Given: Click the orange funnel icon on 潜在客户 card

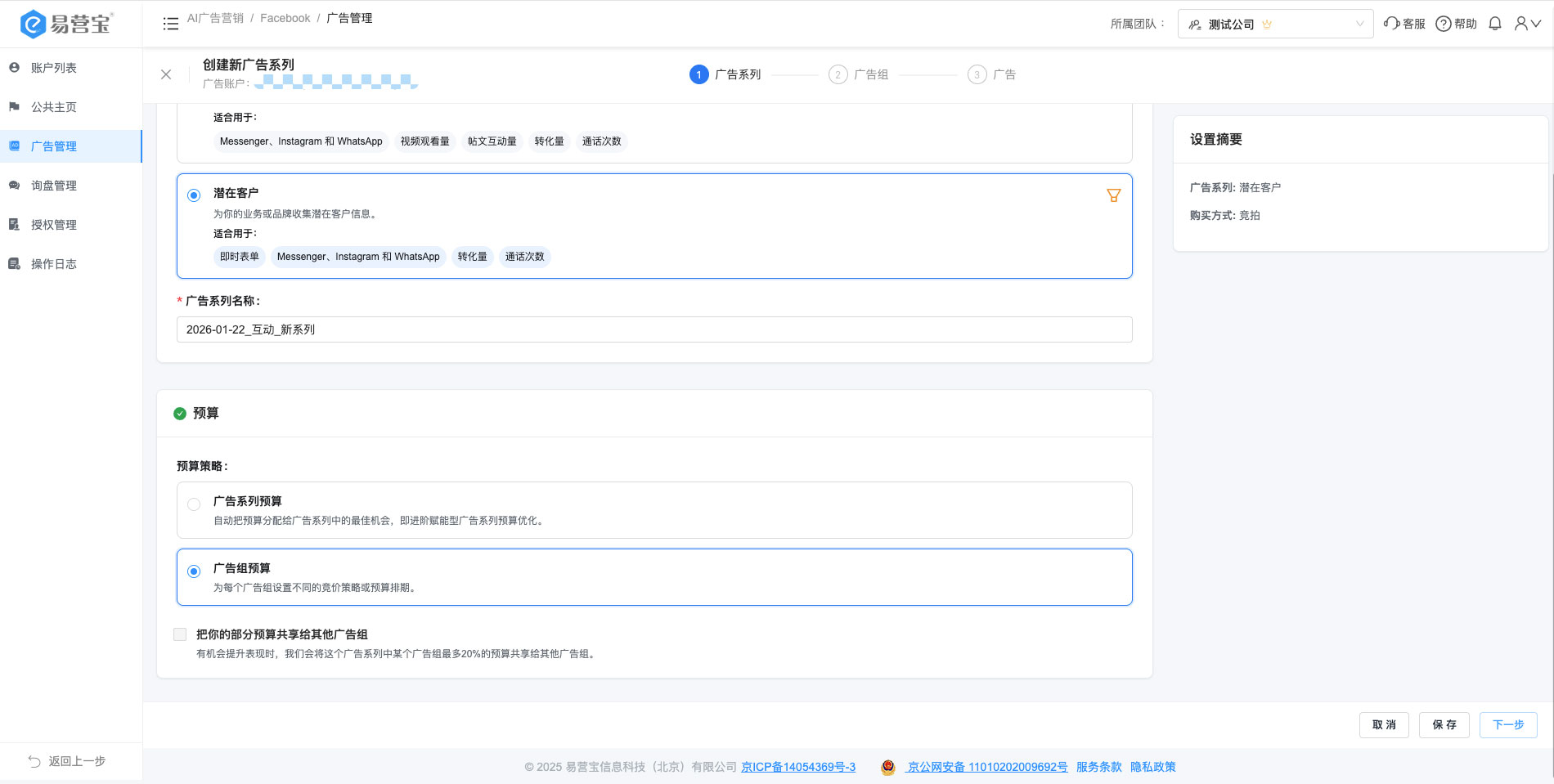Looking at the screenshot, I should click(x=1113, y=195).
